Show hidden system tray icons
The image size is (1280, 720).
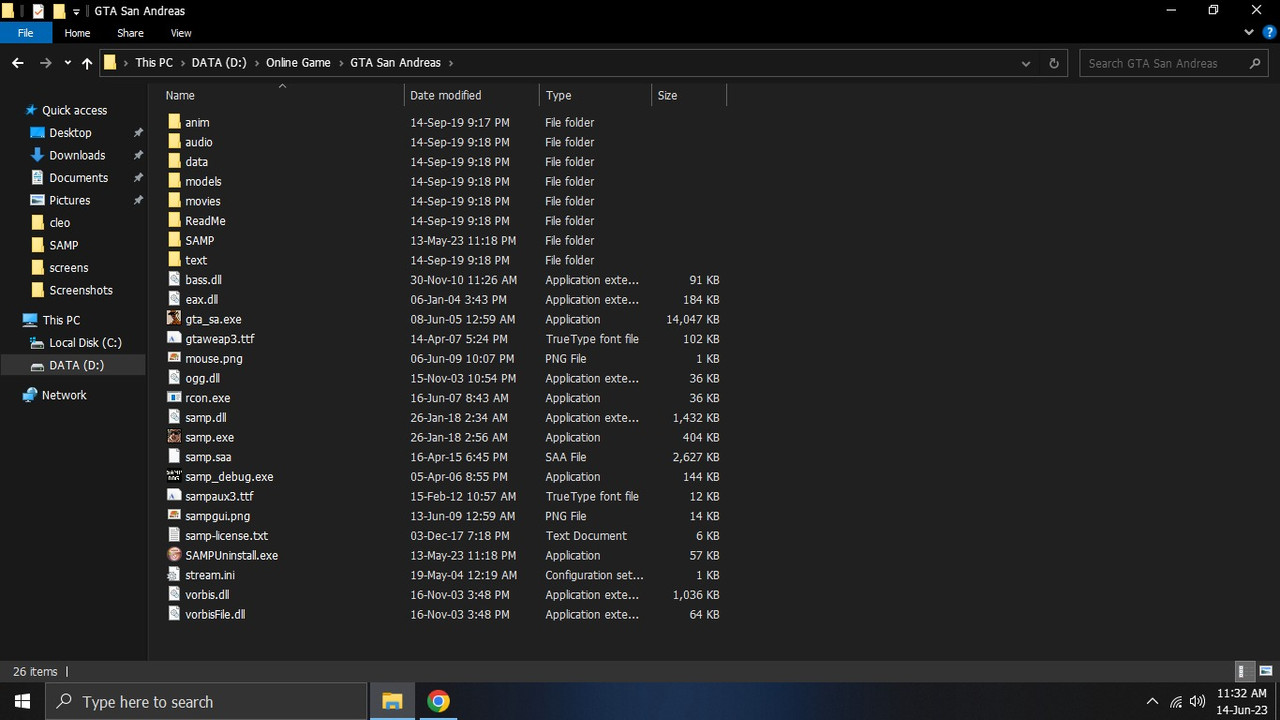pos(1152,701)
